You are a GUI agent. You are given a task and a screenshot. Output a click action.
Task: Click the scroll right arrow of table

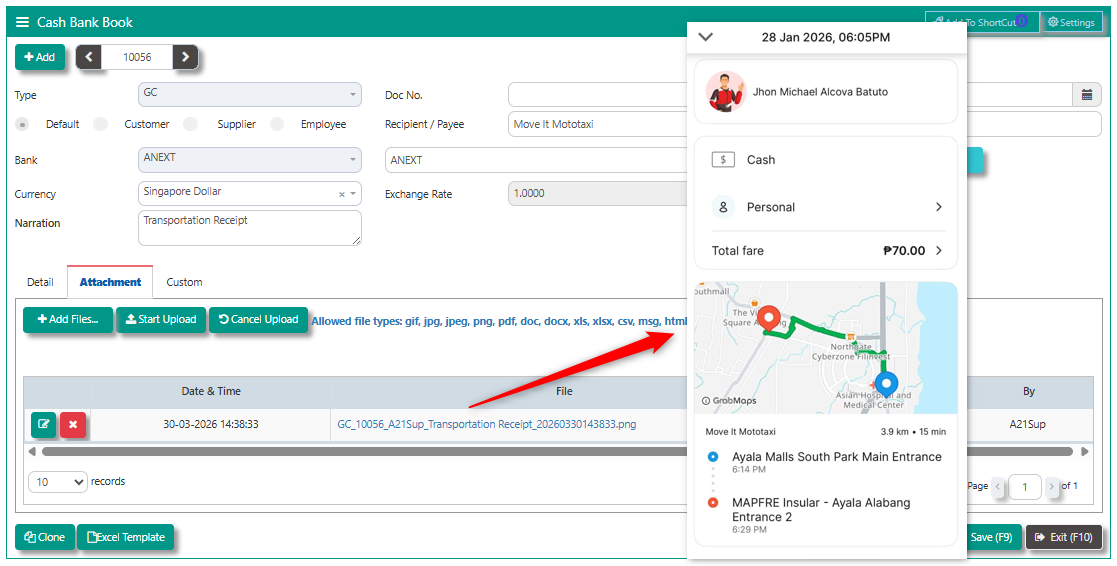(1084, 451)
